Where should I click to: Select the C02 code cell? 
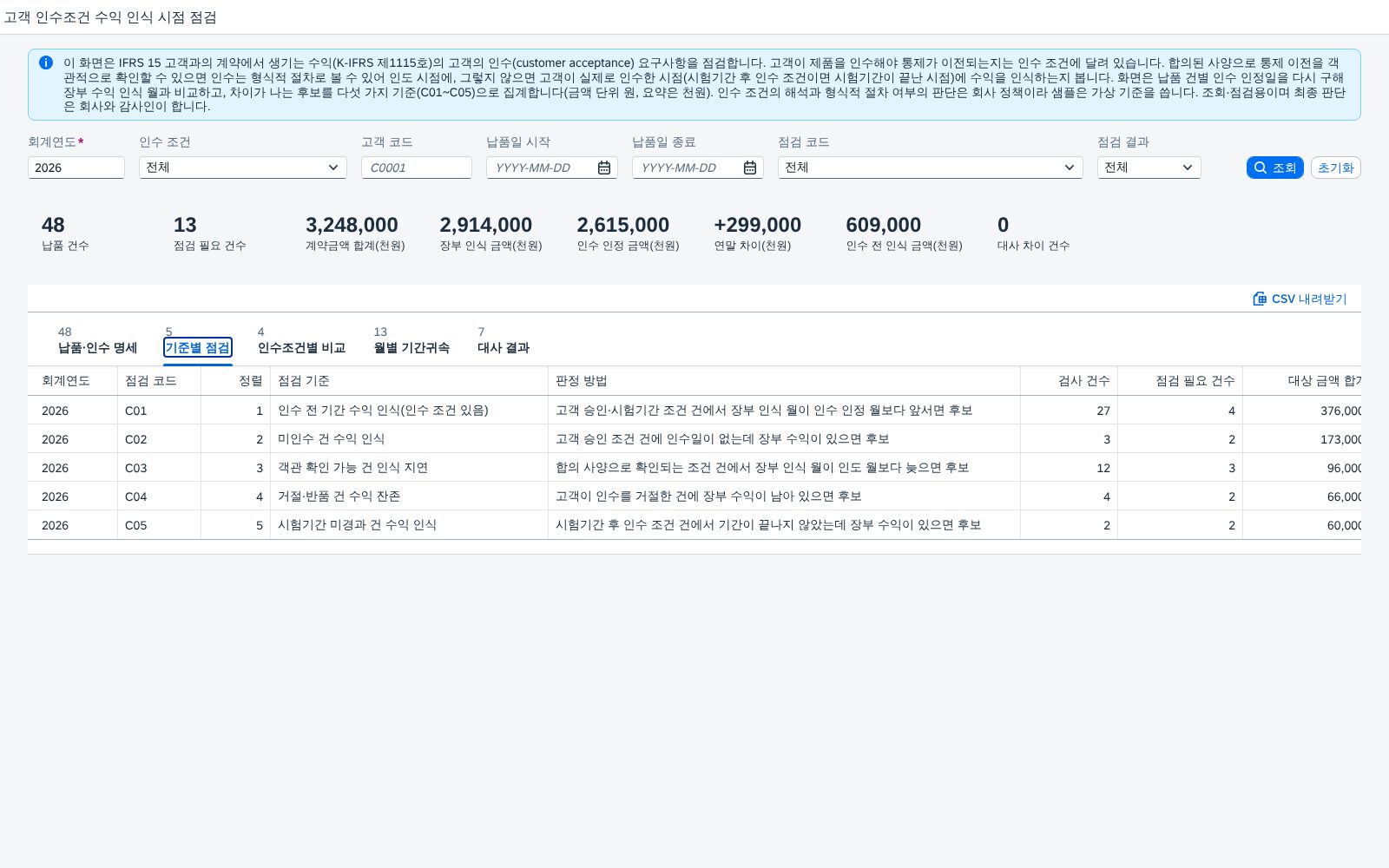point(159,439)
